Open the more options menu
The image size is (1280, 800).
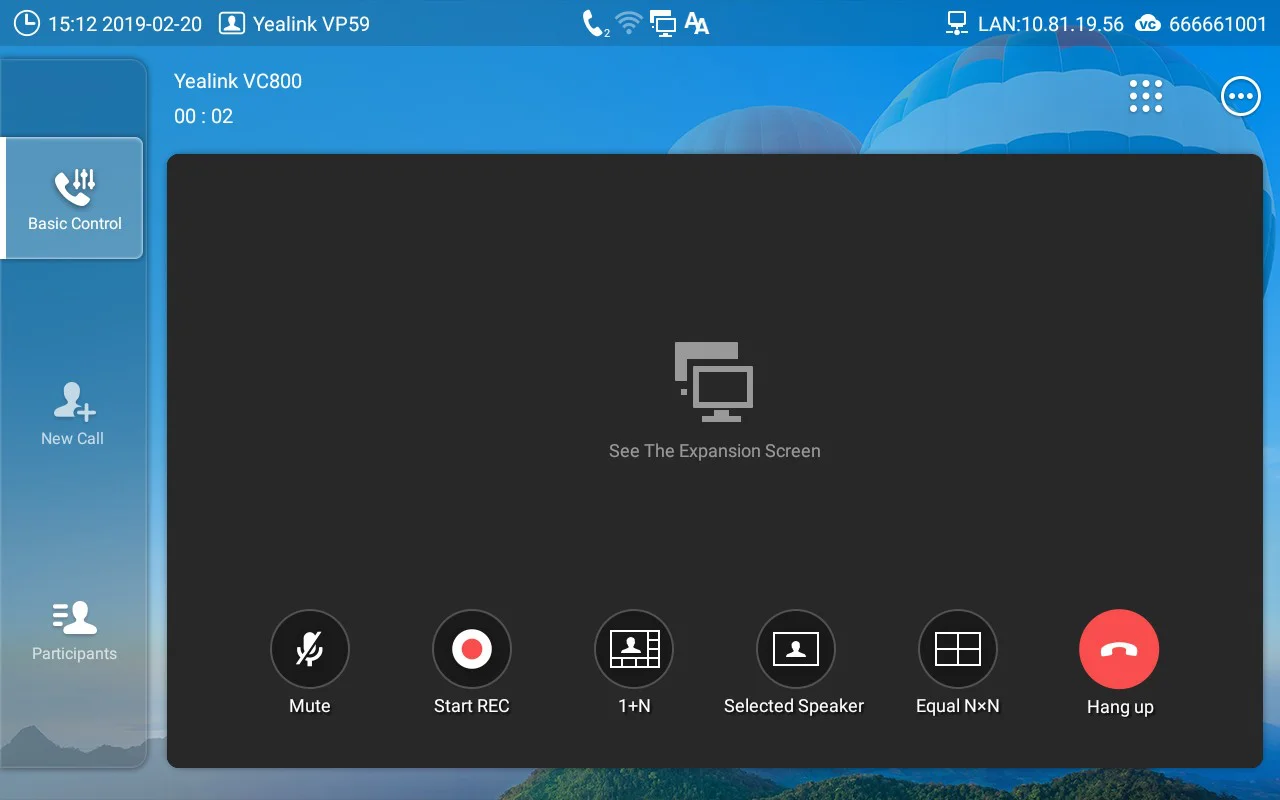1241,95
